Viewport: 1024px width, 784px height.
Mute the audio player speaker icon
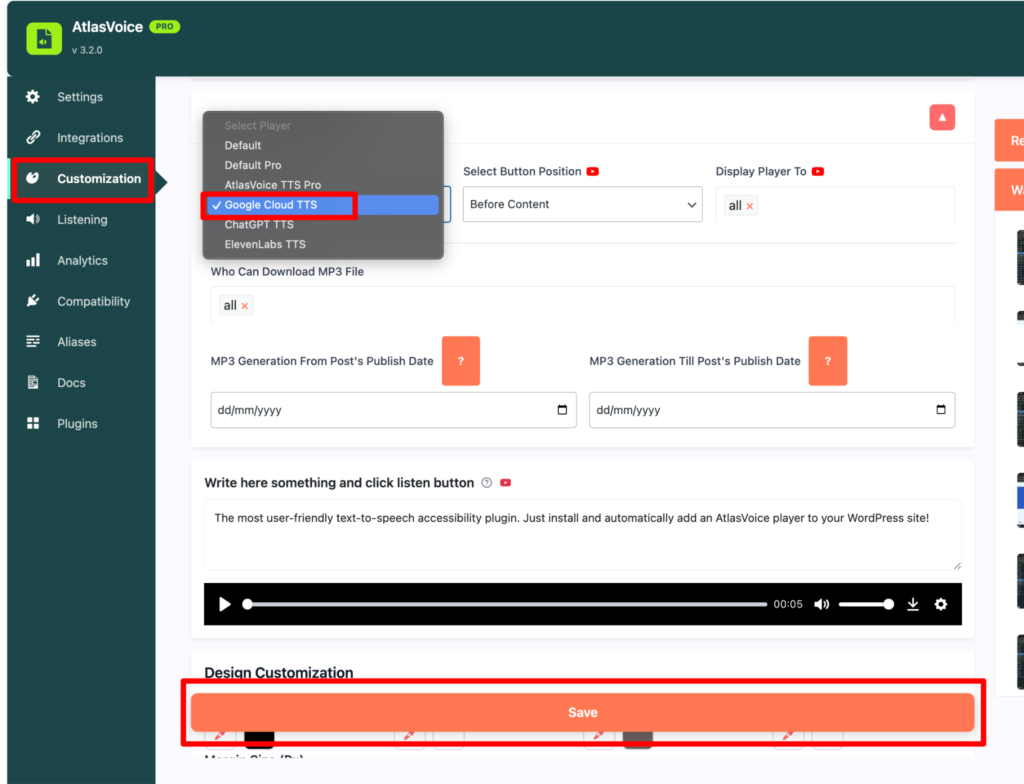click(x=822, y=604)
